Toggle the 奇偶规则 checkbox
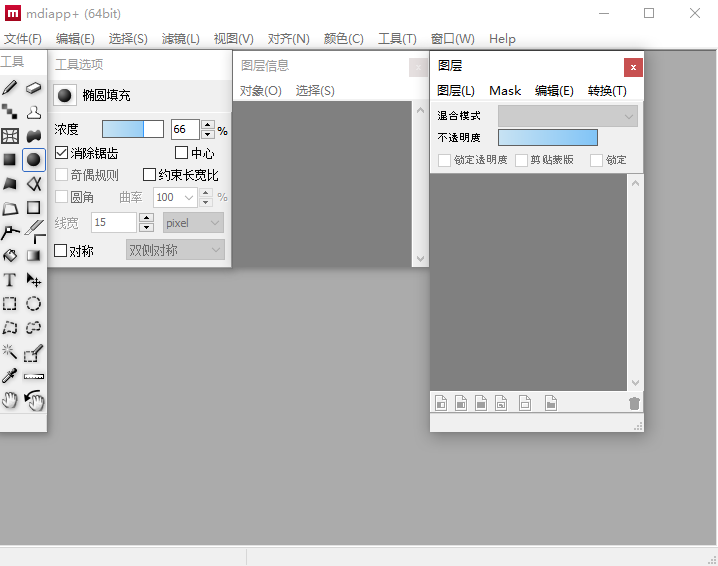Image resolution: width=718 pixels, height=566 pixels. click(x=61, y=174)
